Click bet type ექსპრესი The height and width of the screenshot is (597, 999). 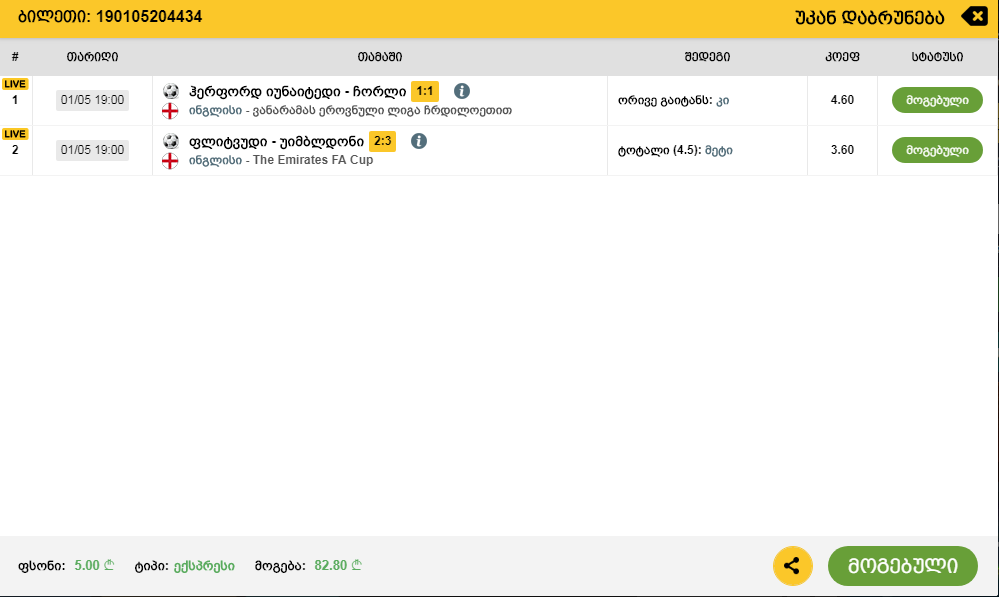pyautogui.click(x=204, y=566)
